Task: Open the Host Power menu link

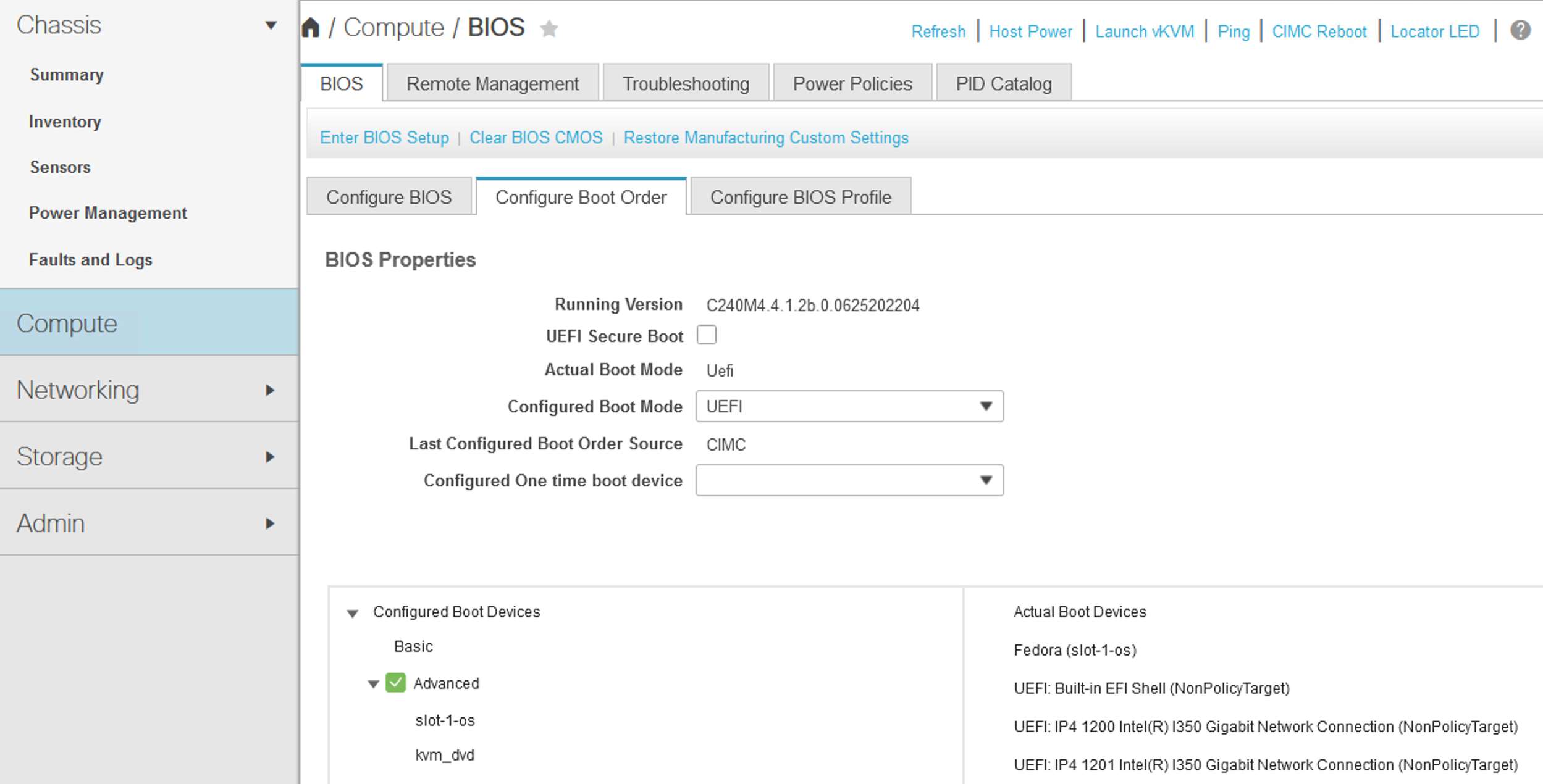Action: click(x=1030, y=31)
